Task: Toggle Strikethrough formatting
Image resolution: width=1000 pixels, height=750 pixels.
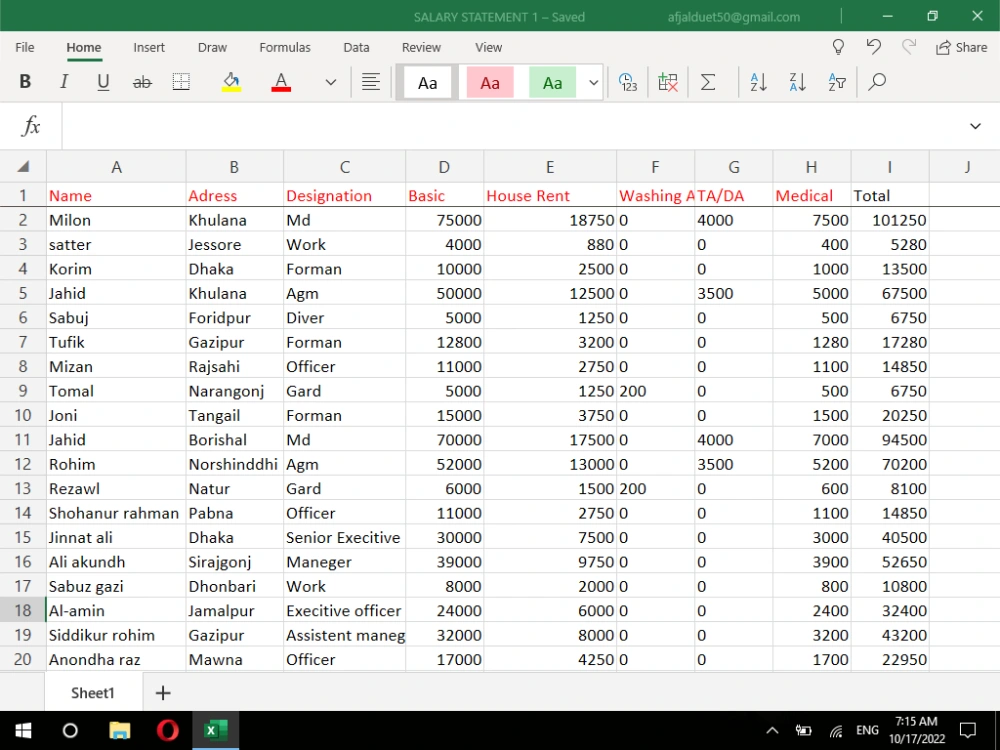Action: click(142, 82)
